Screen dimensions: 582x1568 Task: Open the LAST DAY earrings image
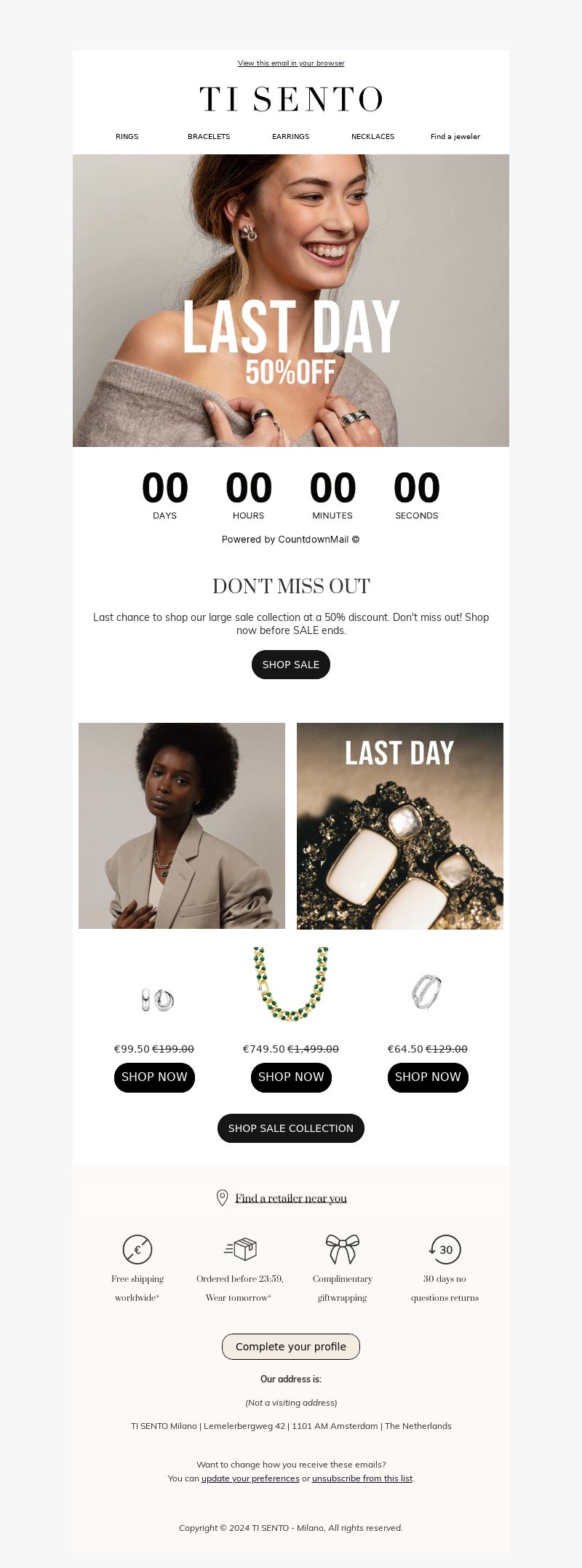click(400, 825)
